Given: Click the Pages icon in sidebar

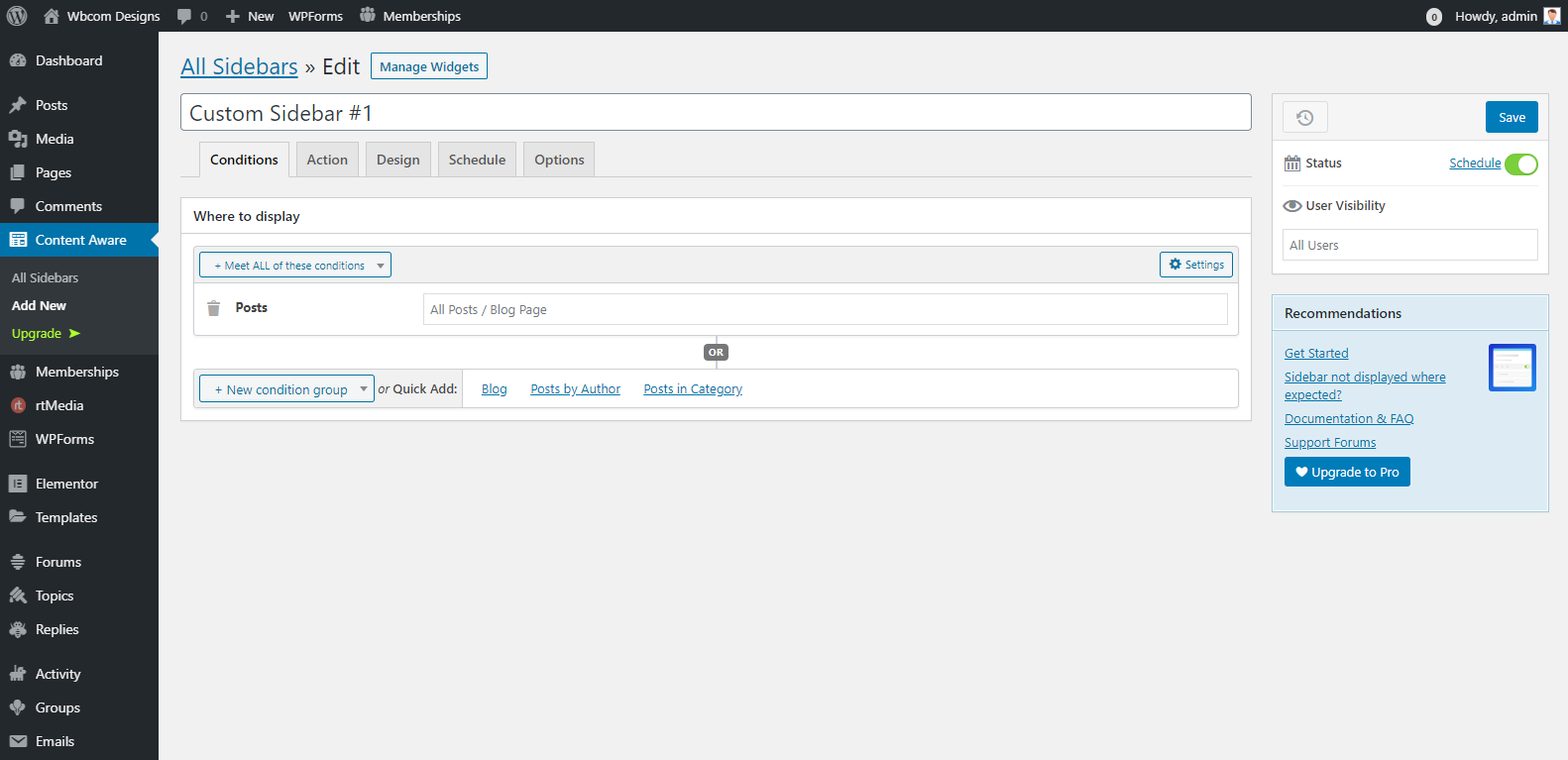Looking at the screenshot, I should 18,172.
